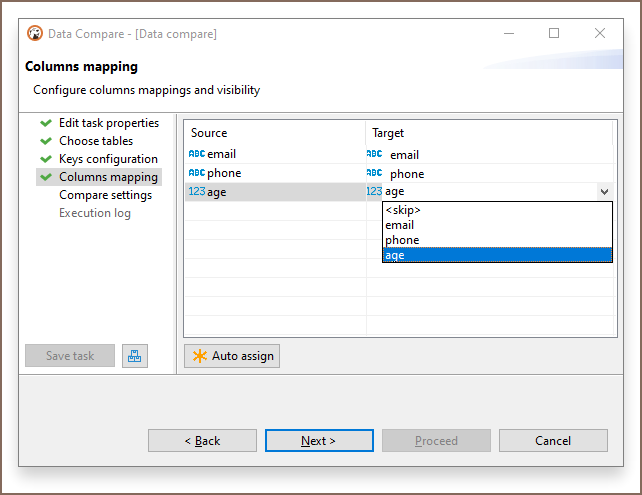Viewport: 642px width, 495px height.
Task: Click the 123 numeric icon for source age
Action: [197, 191]
